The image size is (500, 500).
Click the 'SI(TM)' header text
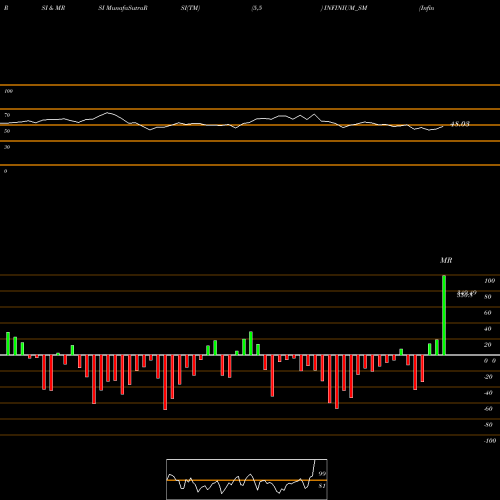click(x=190, y=8)
